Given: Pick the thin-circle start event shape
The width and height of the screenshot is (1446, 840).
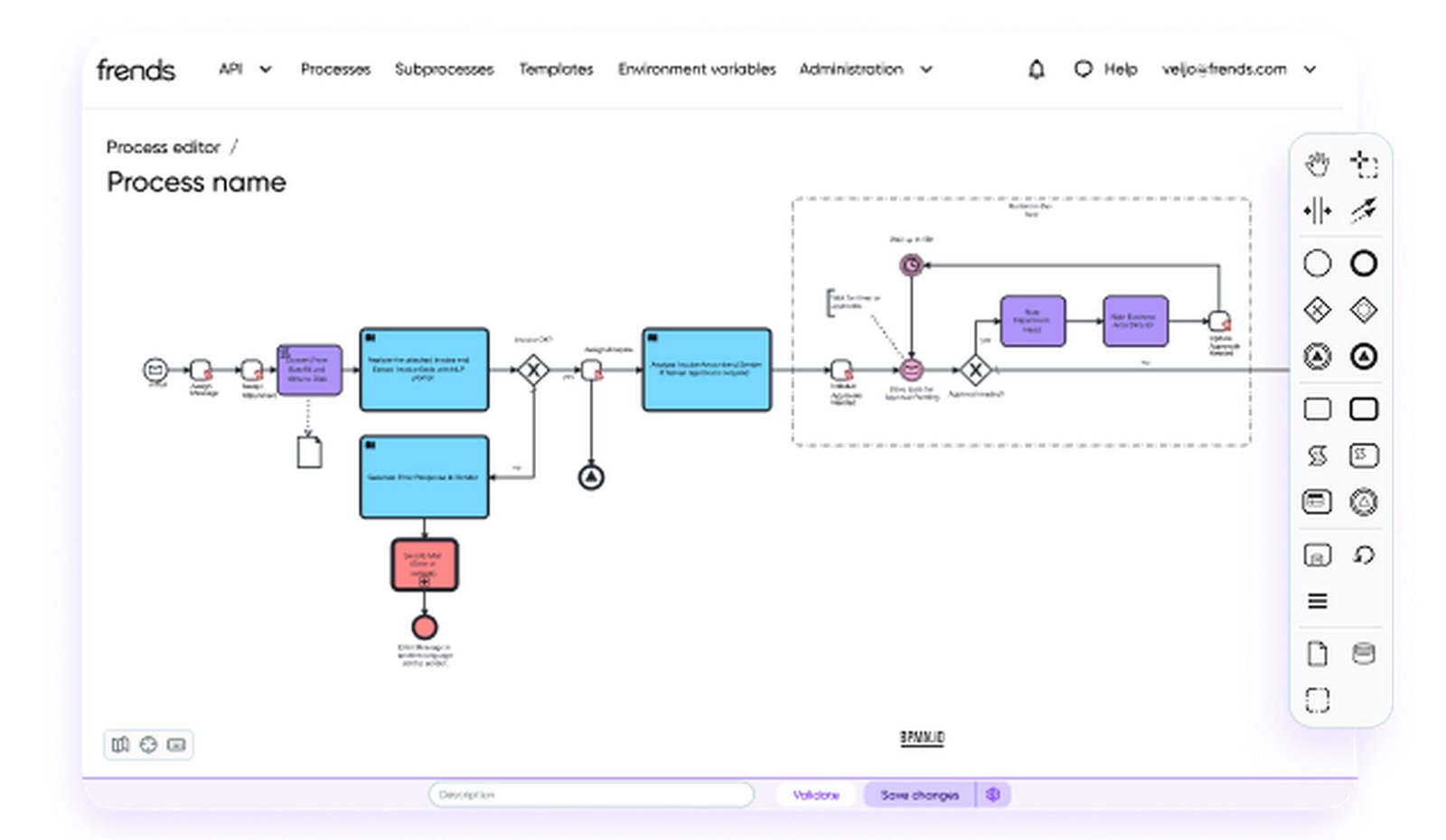Looking at the screenshot, I should (x=1317, y=264).
